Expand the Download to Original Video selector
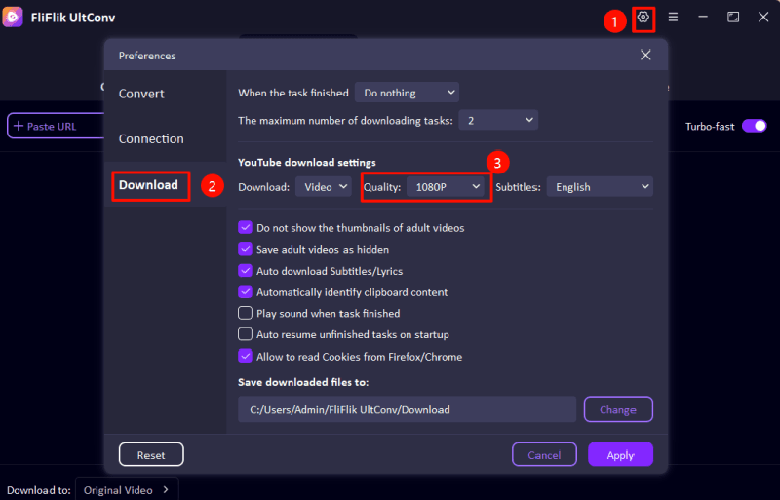This screenshot has width=780, height=500. (126, 490)
